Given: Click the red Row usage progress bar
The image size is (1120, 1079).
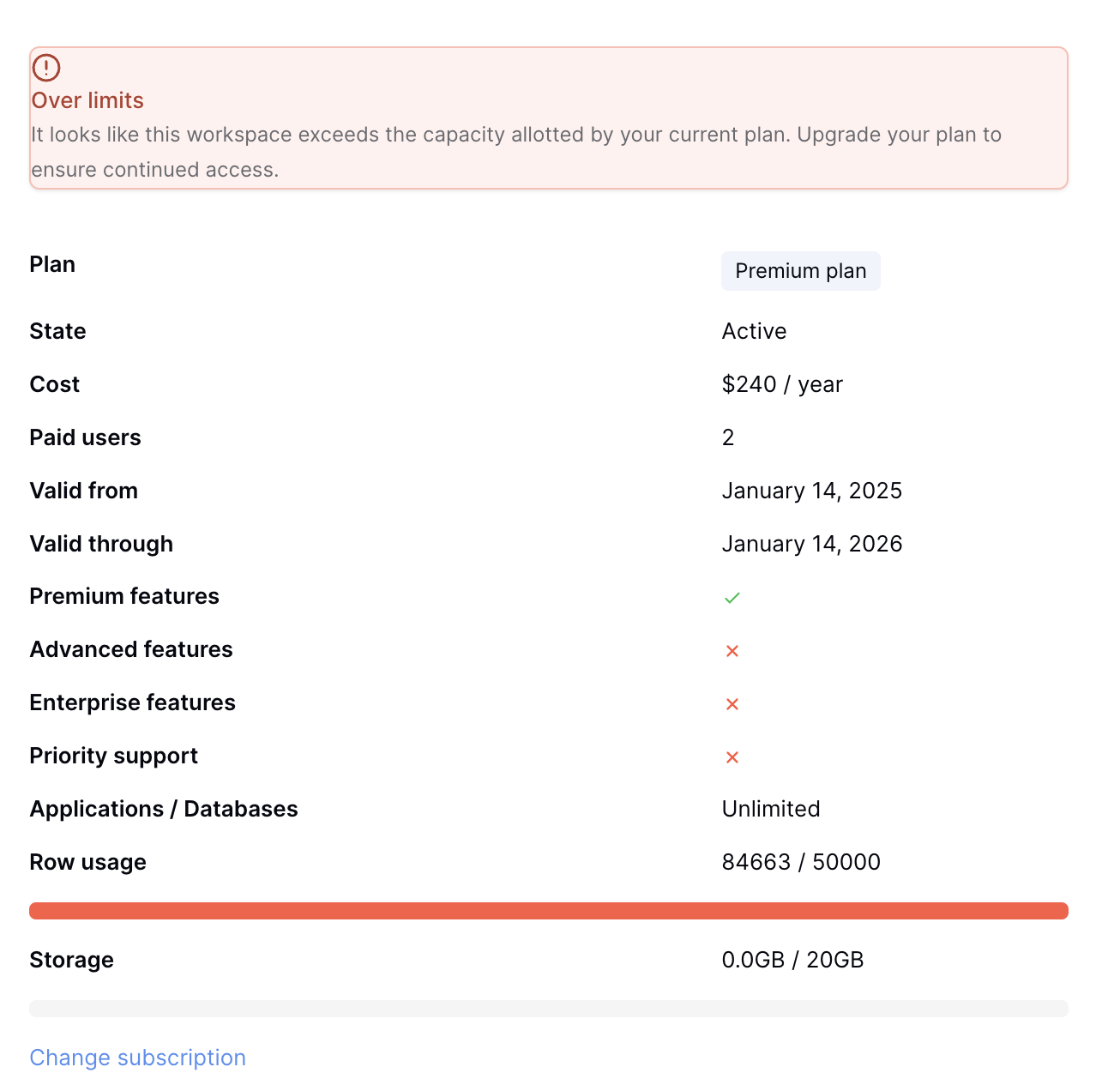Looking at the screenshot, I should tap(549, 911).
